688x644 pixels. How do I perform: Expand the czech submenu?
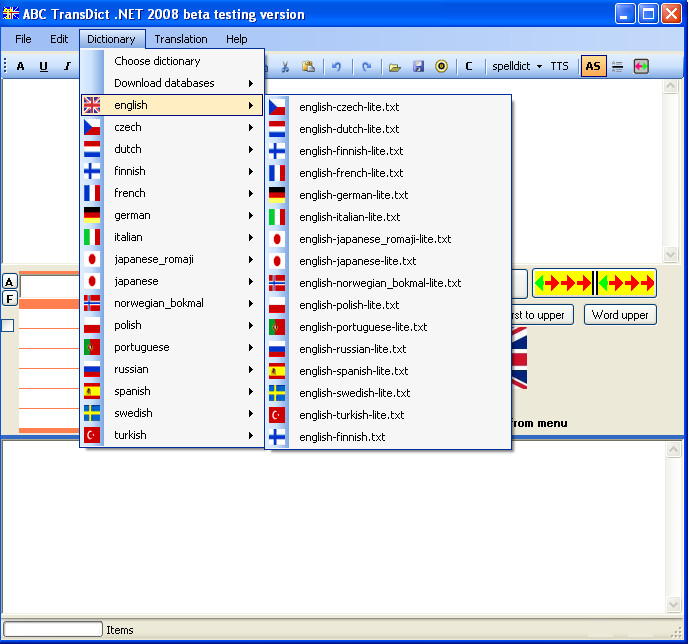tap(172, 127)
